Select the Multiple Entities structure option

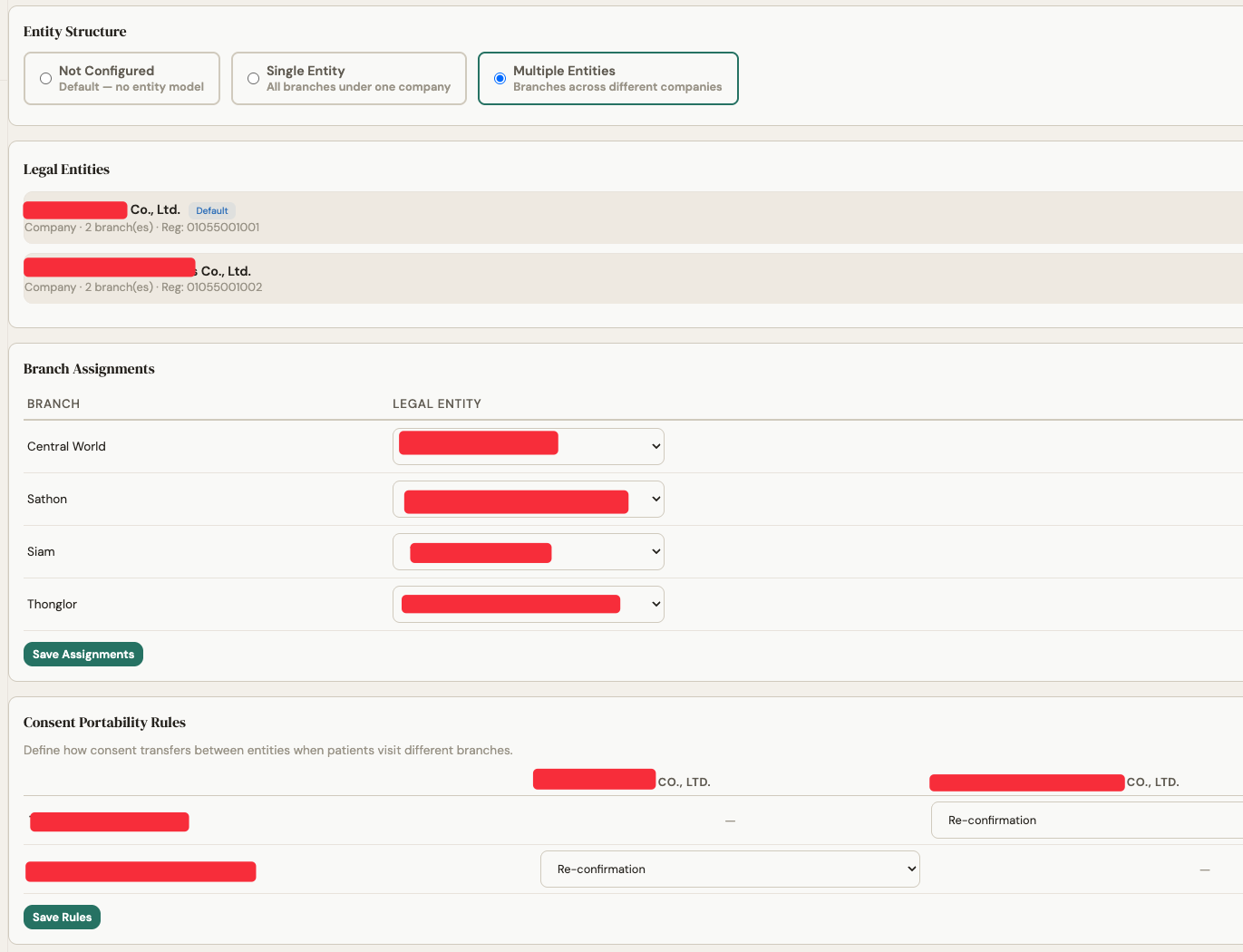(x=499, y=78)
